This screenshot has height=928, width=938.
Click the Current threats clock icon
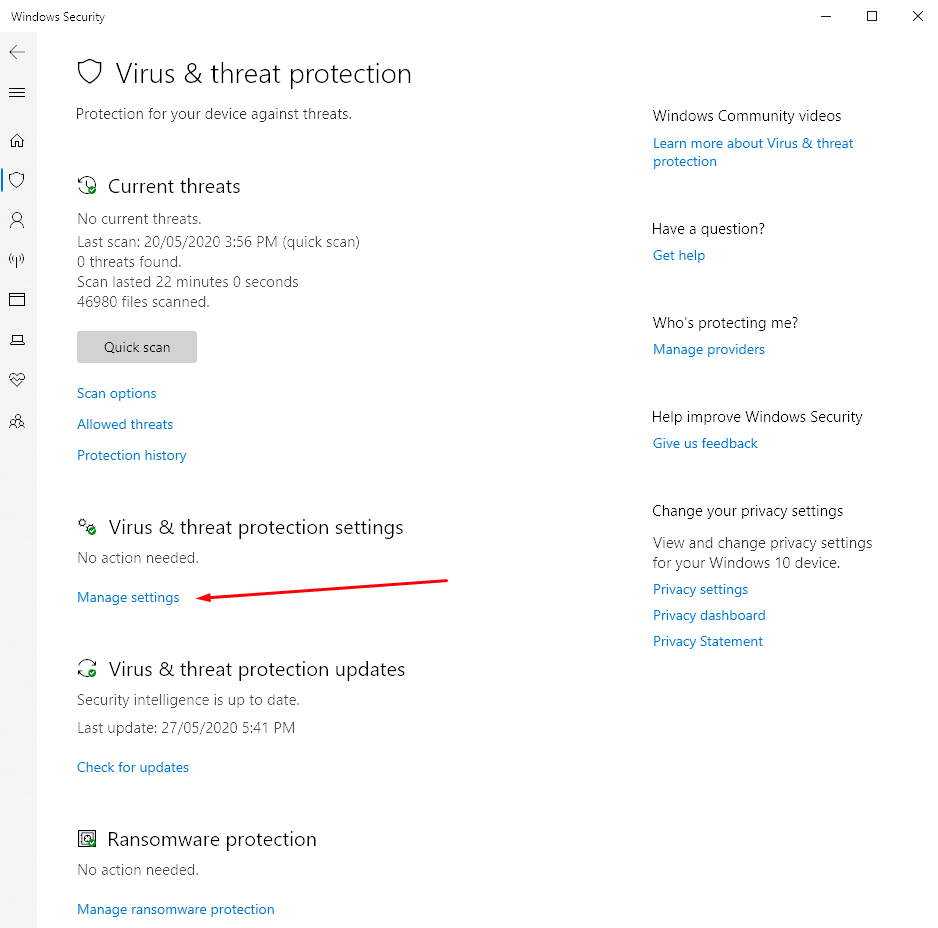point(87,185)
